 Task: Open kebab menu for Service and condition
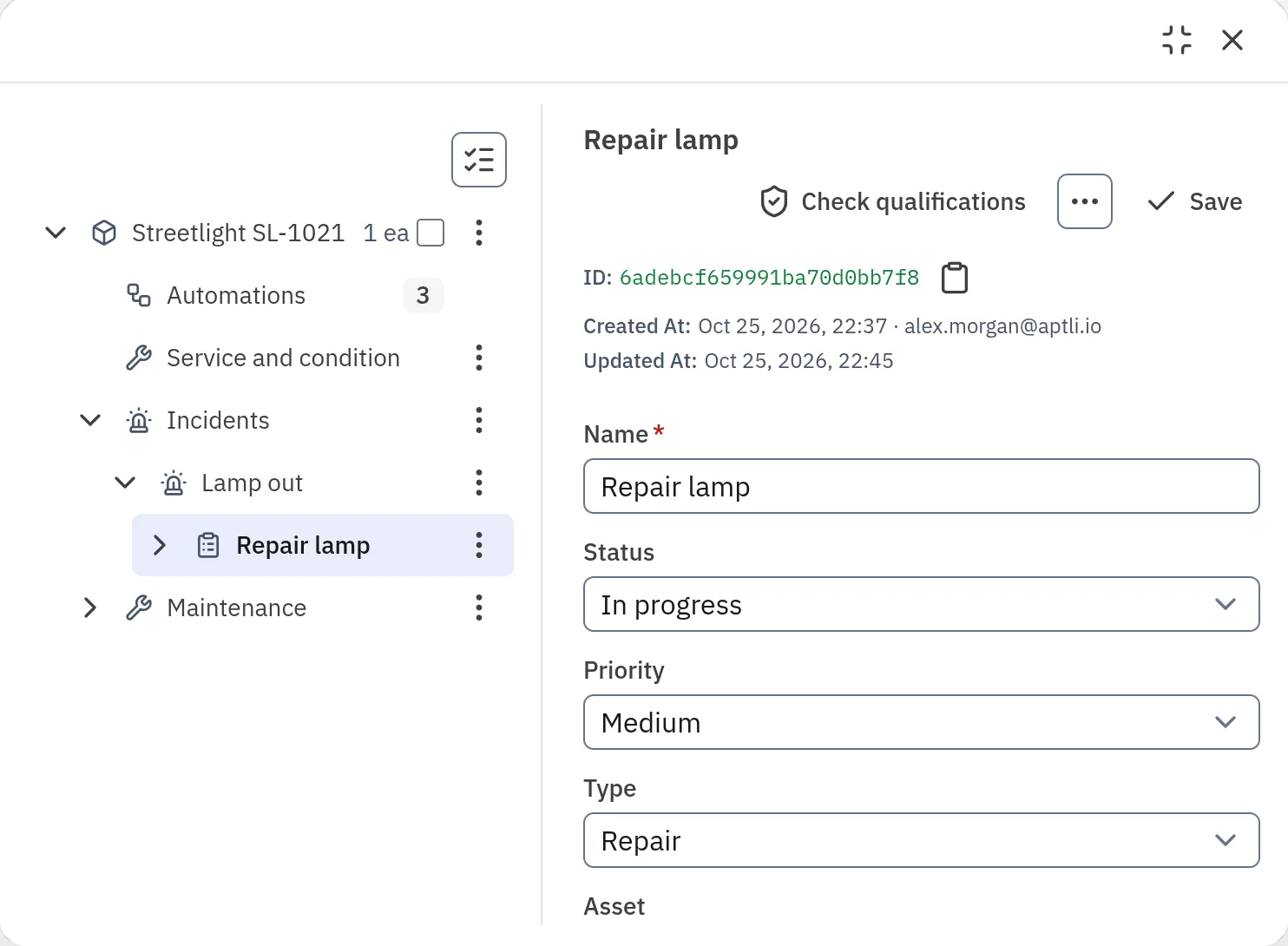tap(479, 358)
